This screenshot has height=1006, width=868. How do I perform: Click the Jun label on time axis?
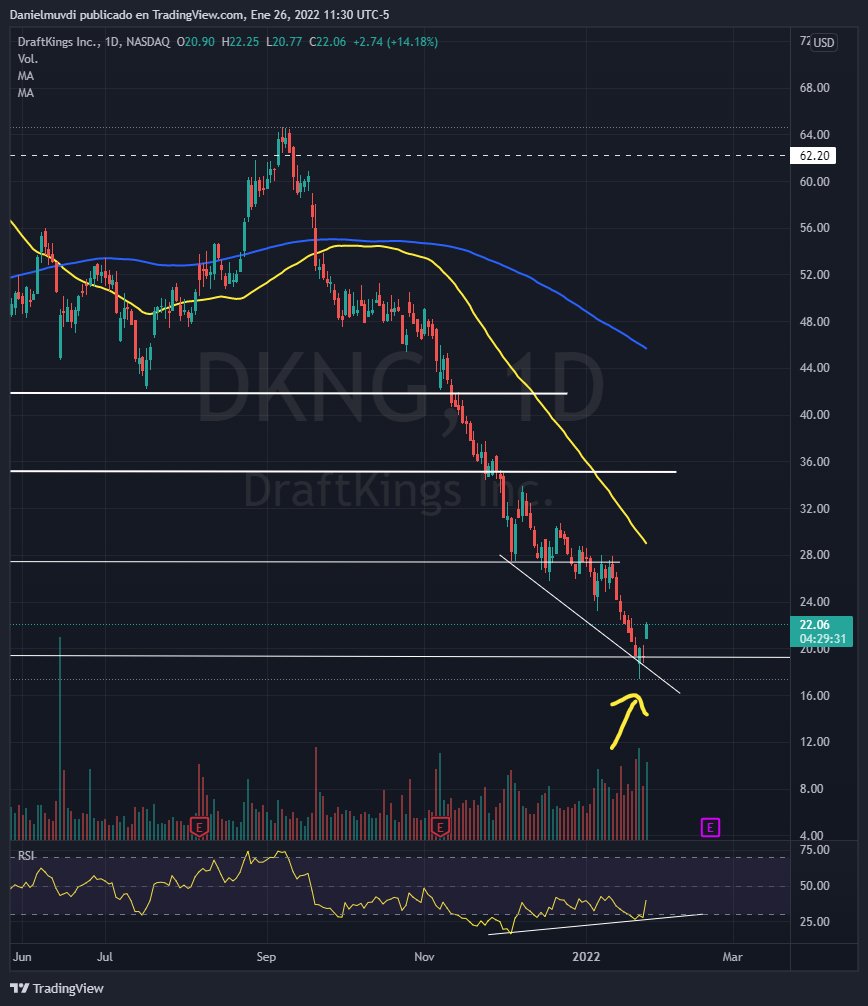tap(22, 957)
